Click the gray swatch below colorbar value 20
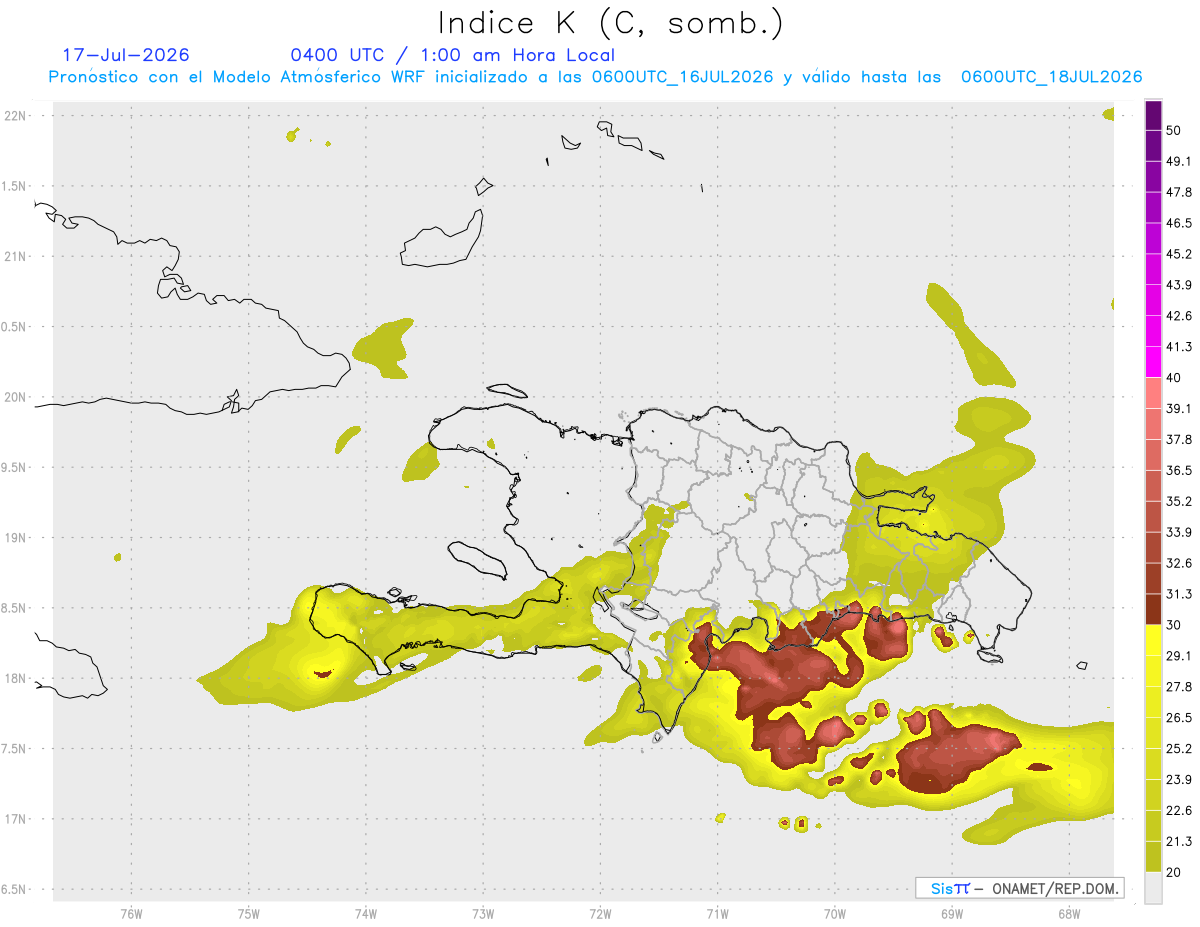 (x=1153, y=887)
